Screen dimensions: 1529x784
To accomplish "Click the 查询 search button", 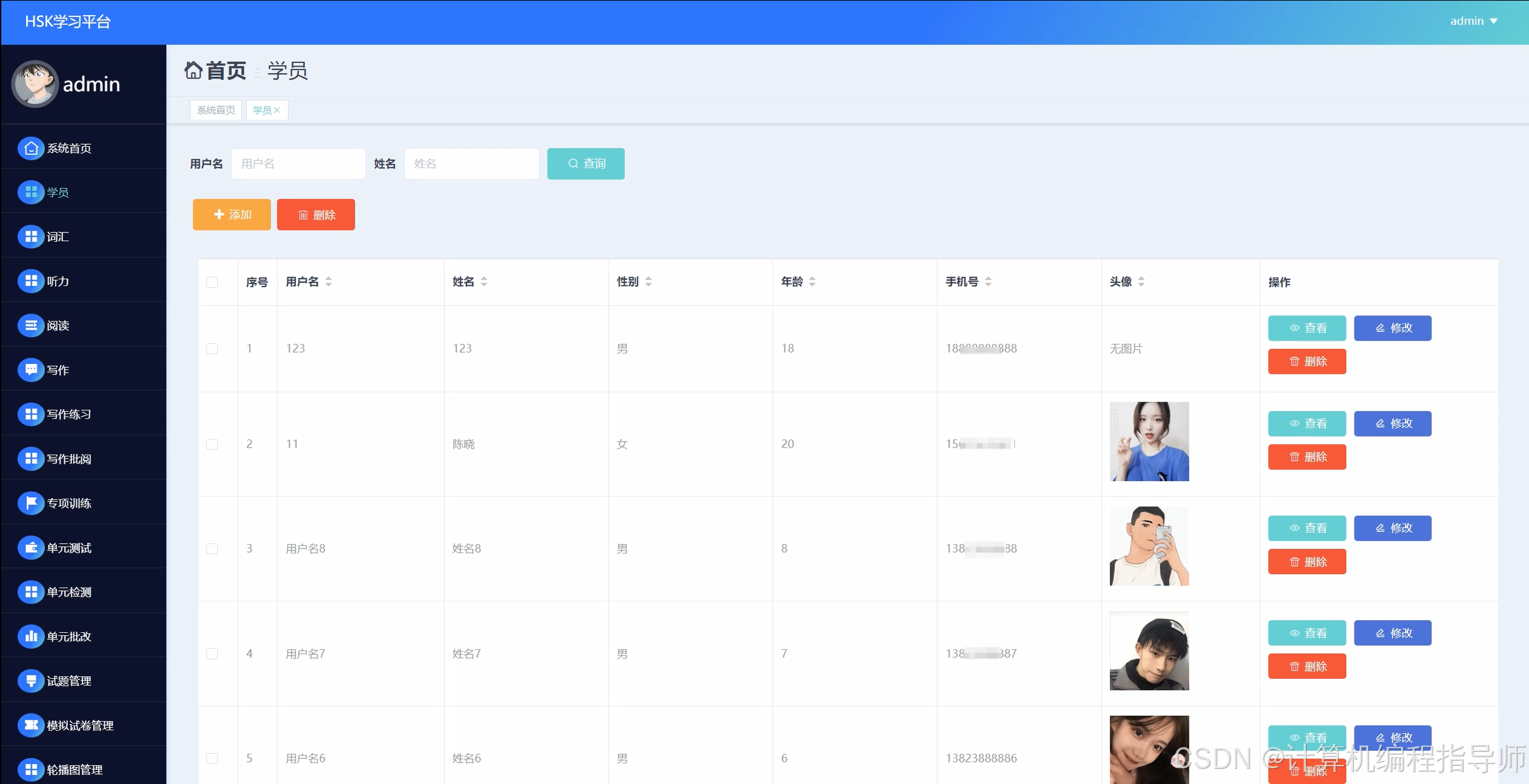I will [x=585, y=164].
